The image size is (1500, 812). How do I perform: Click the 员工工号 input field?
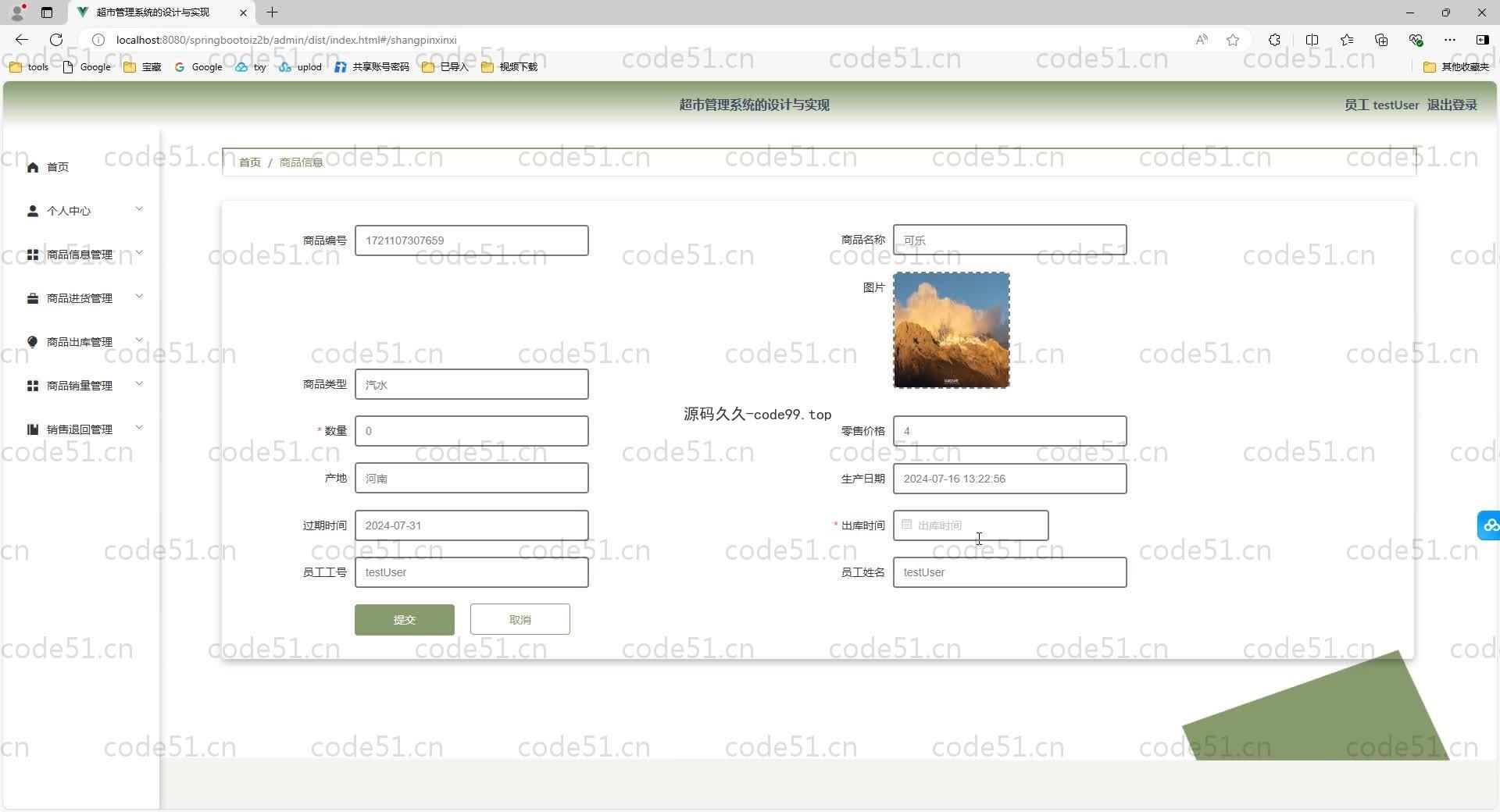click(471, 572)
